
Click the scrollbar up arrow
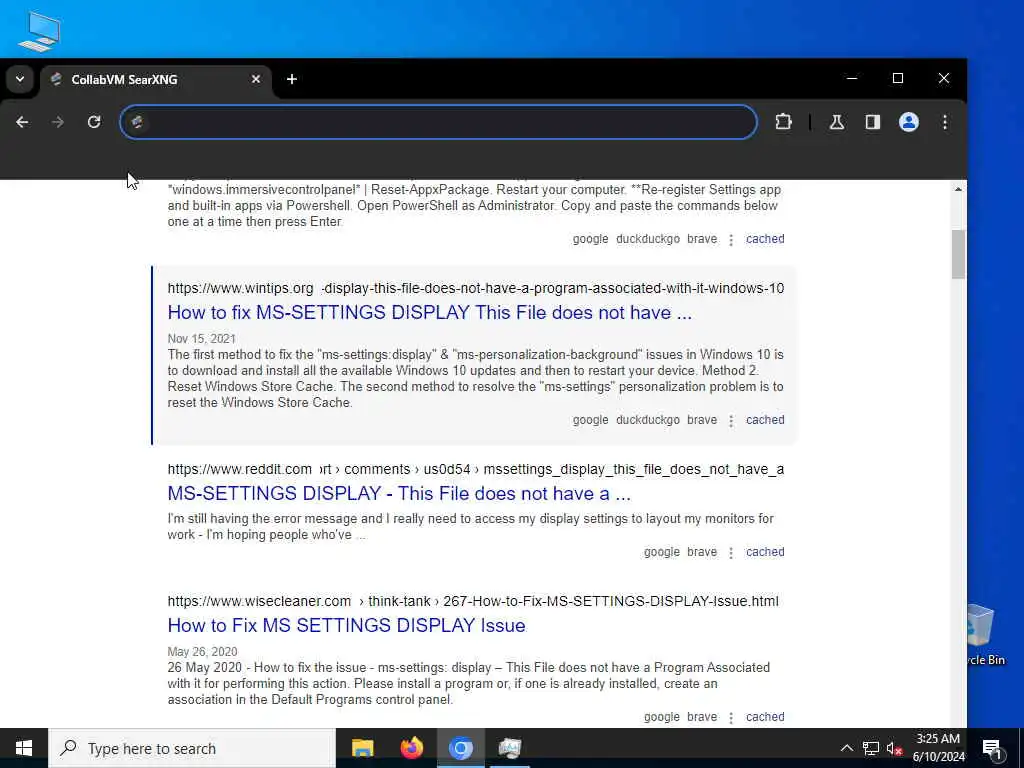[x=958, y=189]
